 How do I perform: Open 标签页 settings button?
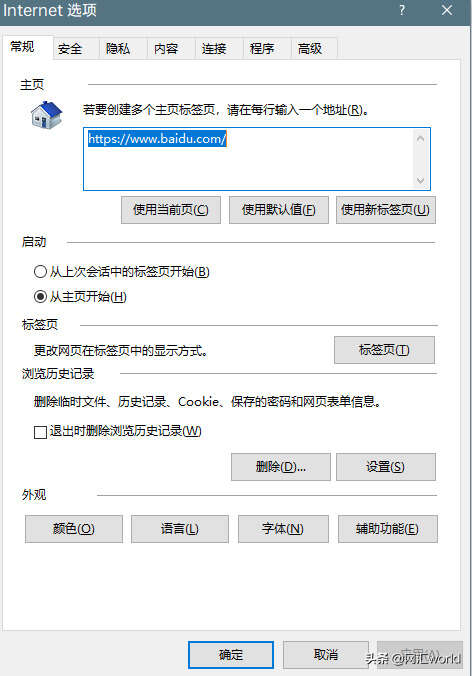tap(384, 350)
